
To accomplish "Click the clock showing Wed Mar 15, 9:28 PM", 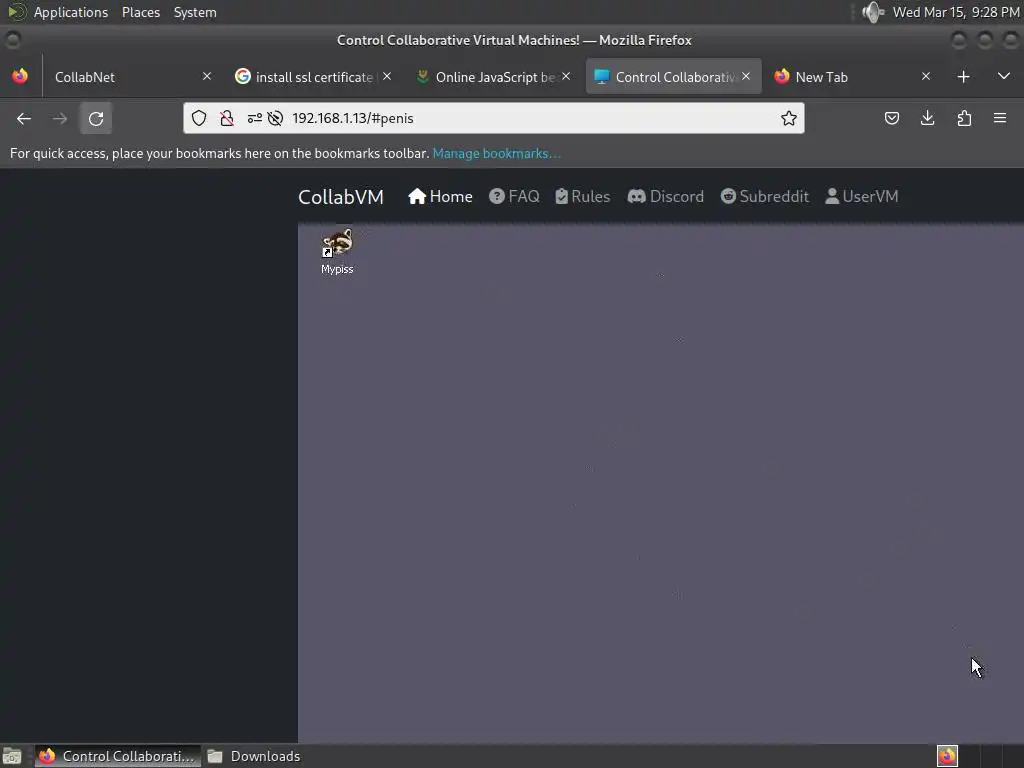I will tap(956, 12).
